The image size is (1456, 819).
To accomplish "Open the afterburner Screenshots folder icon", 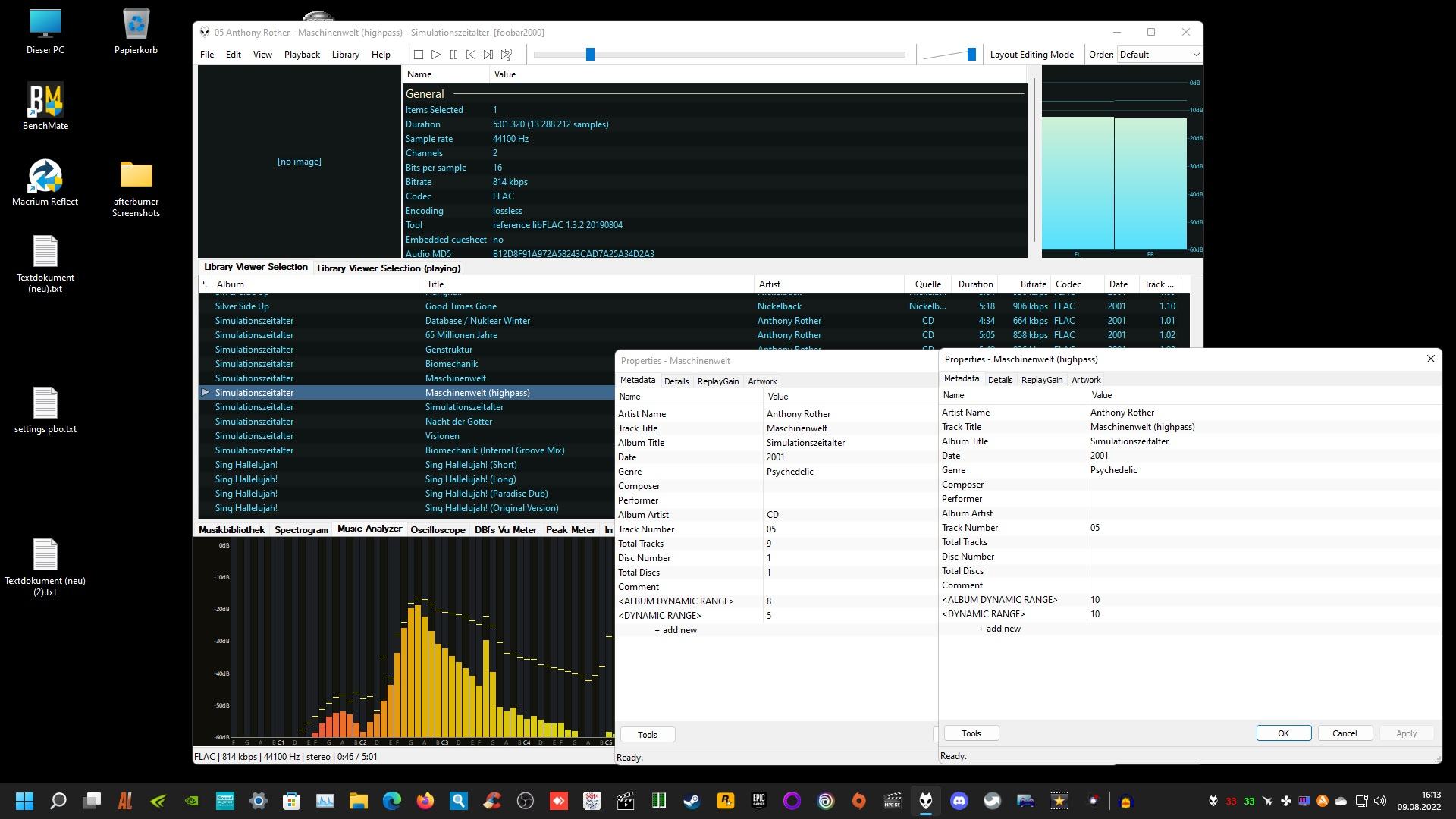I will [136, 189].
